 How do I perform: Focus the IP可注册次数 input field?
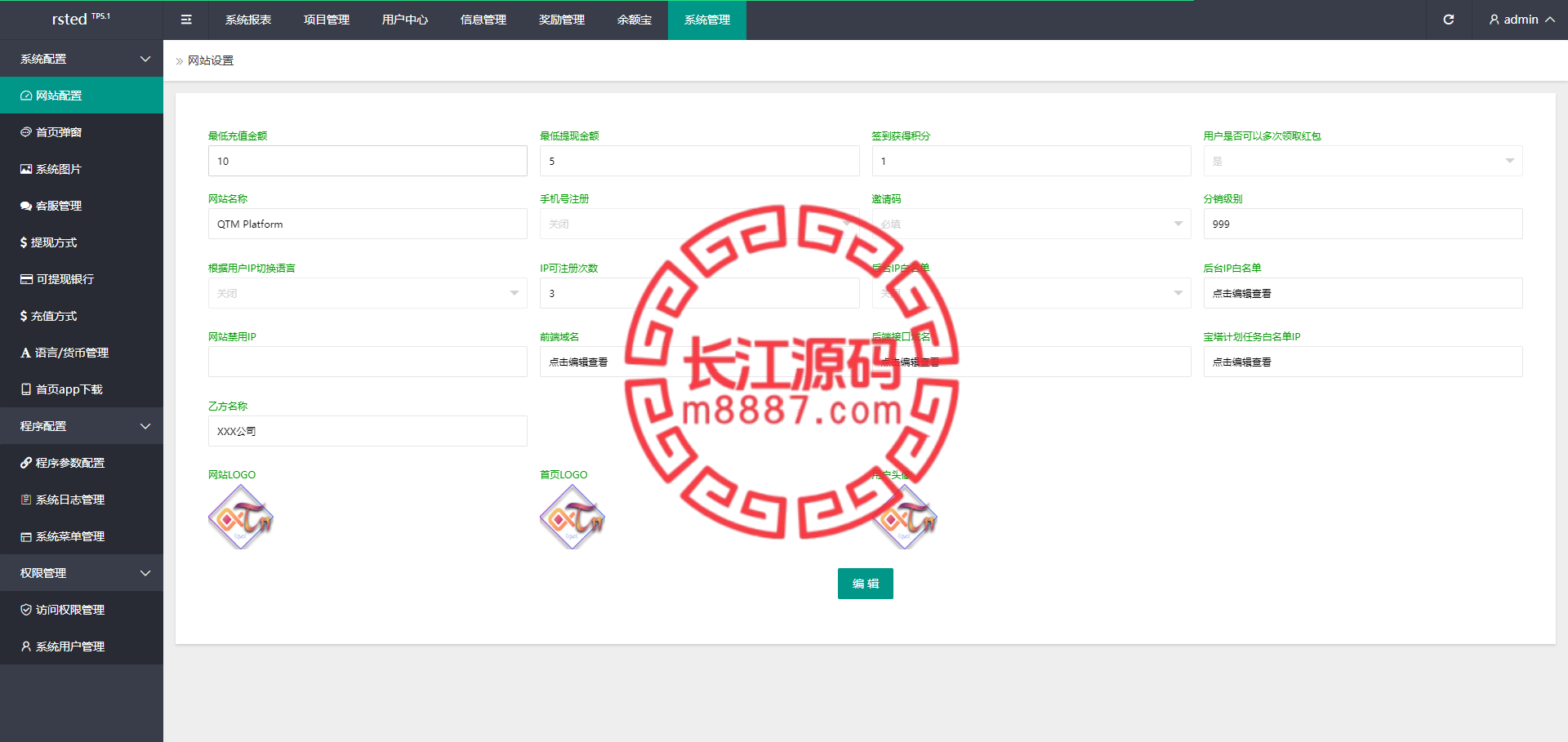click(700, 293)
